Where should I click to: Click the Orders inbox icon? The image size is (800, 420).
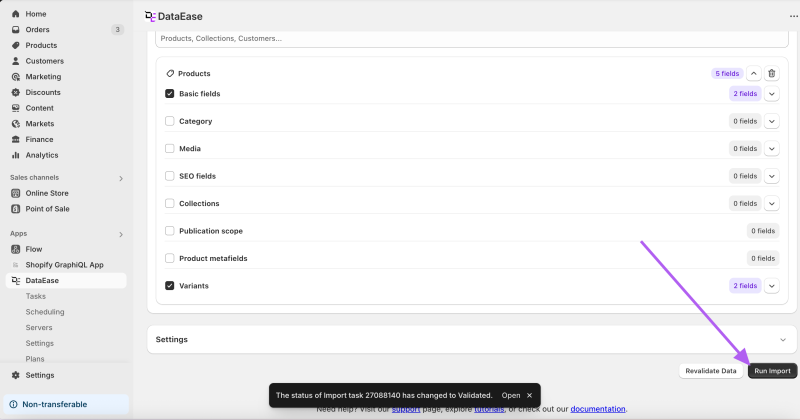[16, 30]
